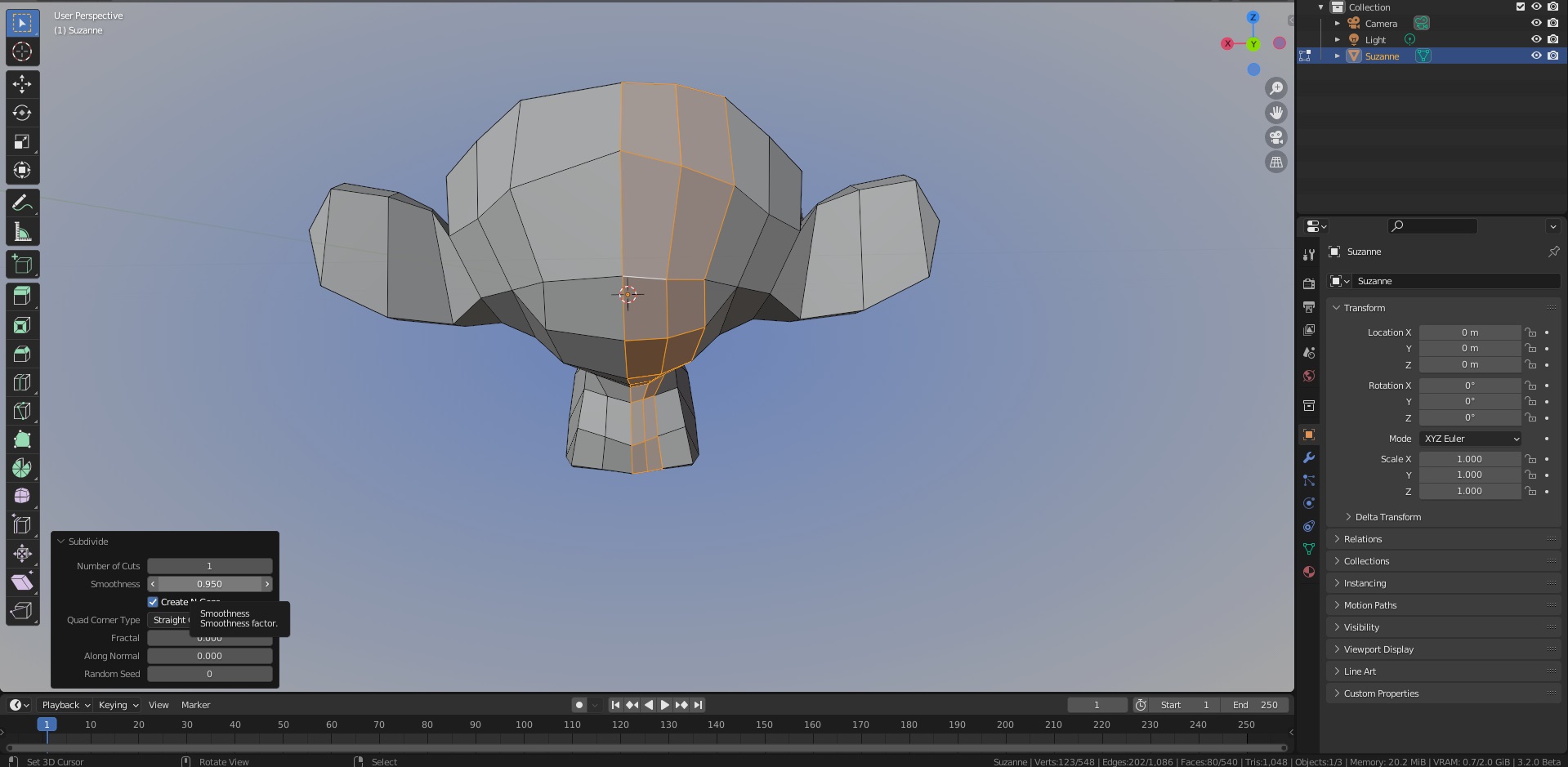Select the Move tool
This screenshot has width=1568, height=767.
coord(22,84)
